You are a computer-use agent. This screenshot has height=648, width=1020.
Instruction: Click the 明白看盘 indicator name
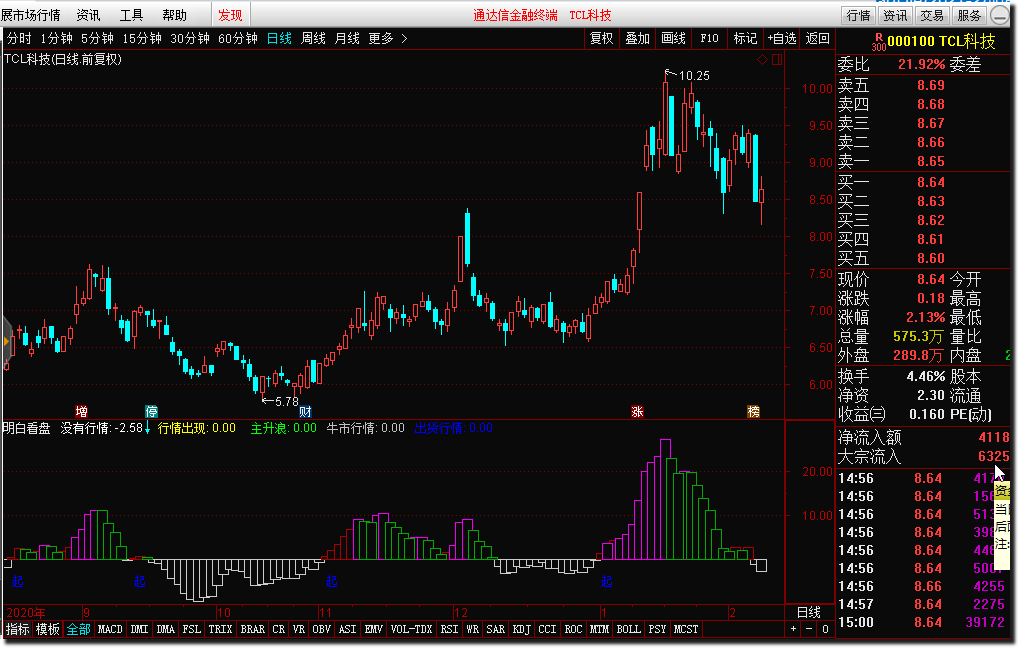(27, 428)
